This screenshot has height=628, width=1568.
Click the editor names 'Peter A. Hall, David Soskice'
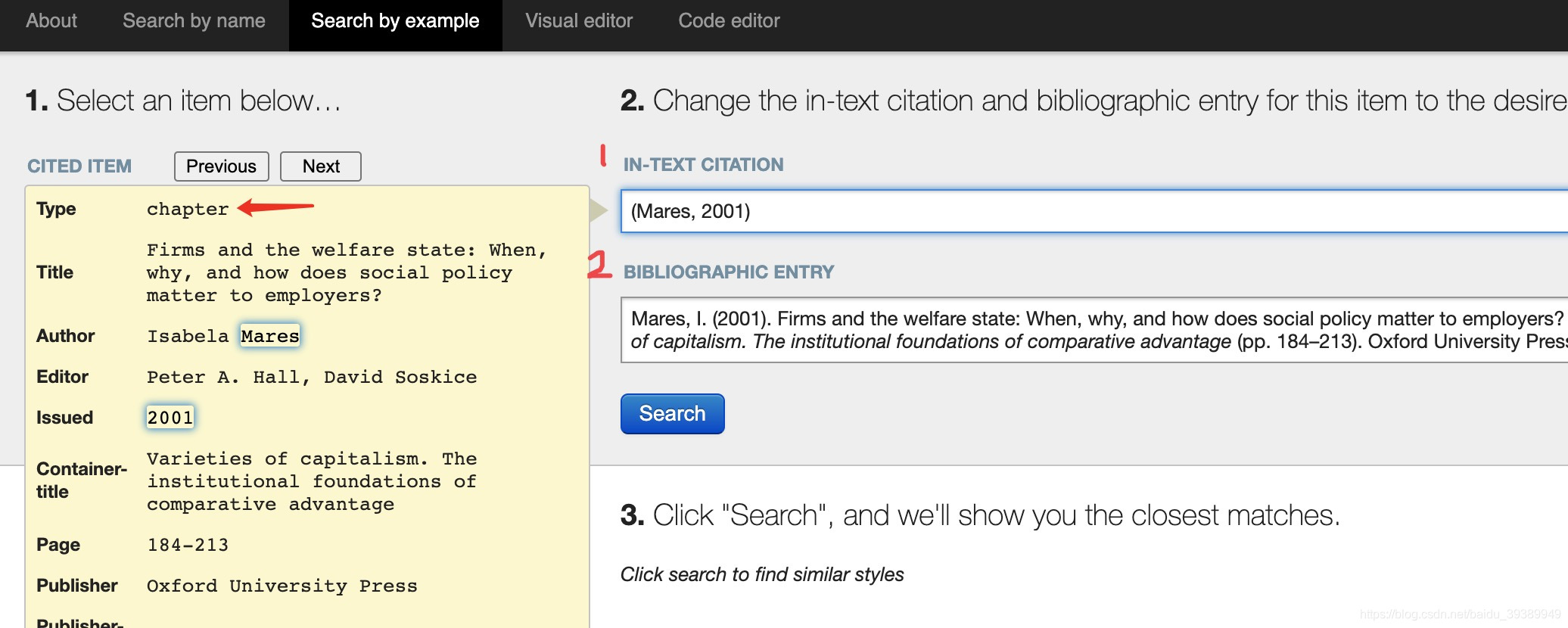(312, 377)
